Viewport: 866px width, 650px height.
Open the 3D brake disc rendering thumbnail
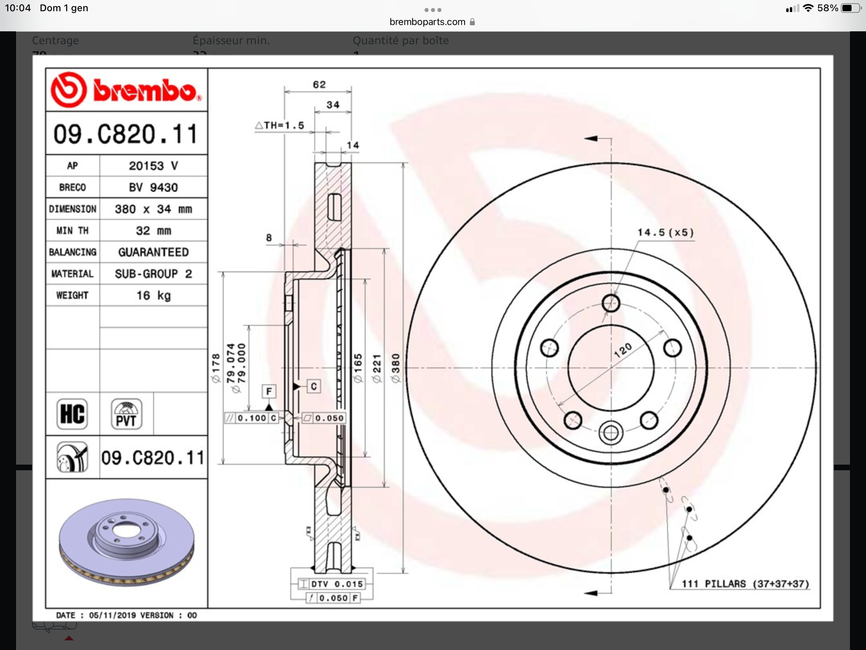coord(126,542)
